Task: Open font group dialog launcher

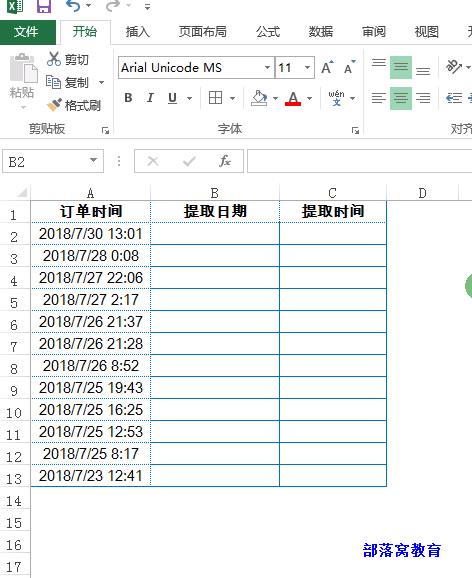Action: pyautogui.click(x=355, y=130)
